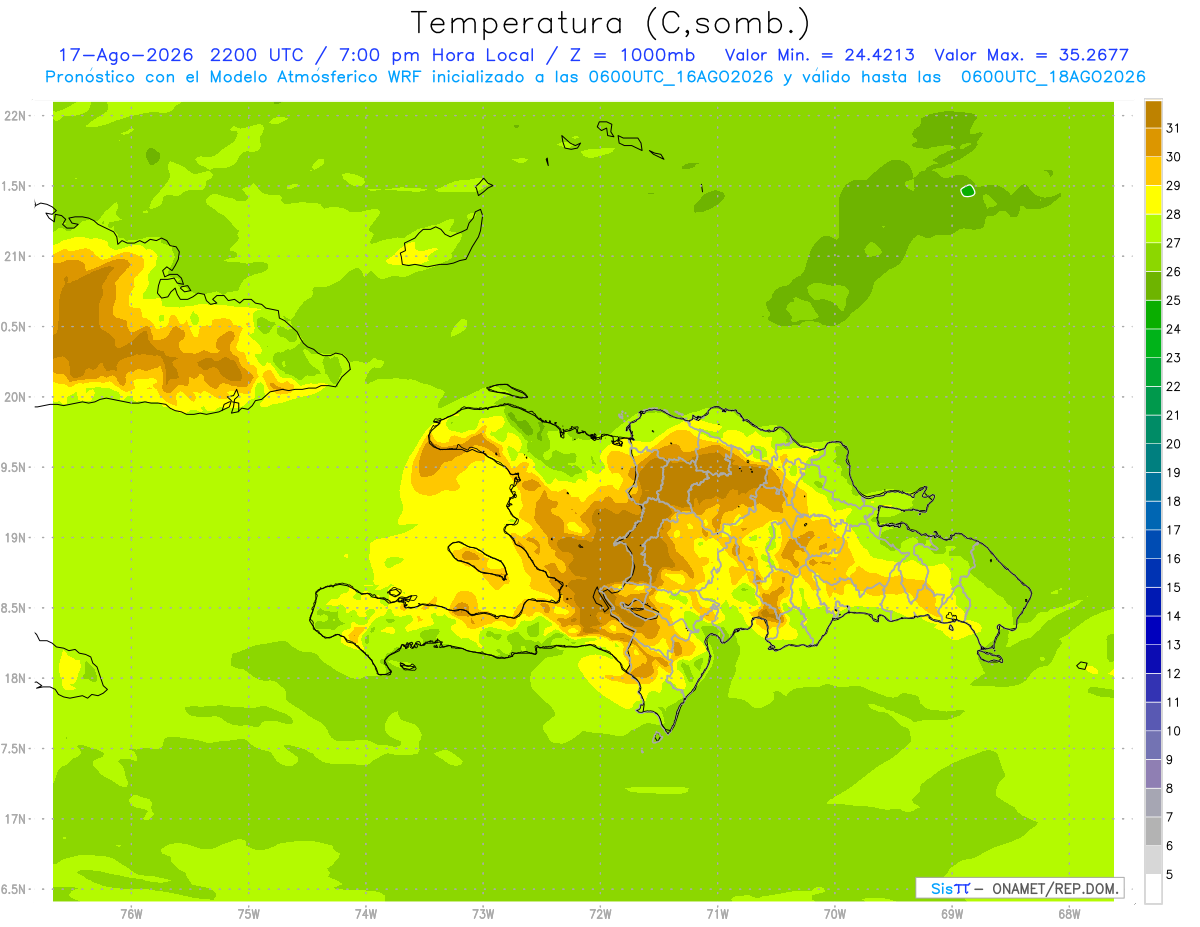This screenshot has width=1200, height=927.
Task: Click the '70W' longitude label
Action: pos(835,914)
